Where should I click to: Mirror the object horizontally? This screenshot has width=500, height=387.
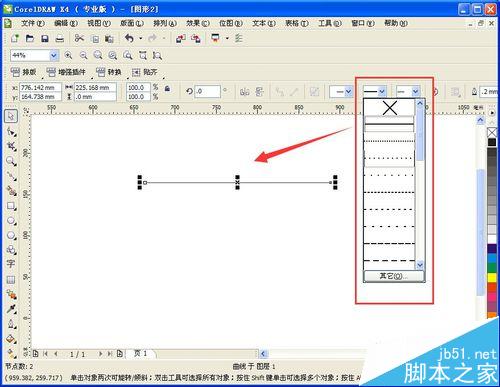tap(245, 91)
